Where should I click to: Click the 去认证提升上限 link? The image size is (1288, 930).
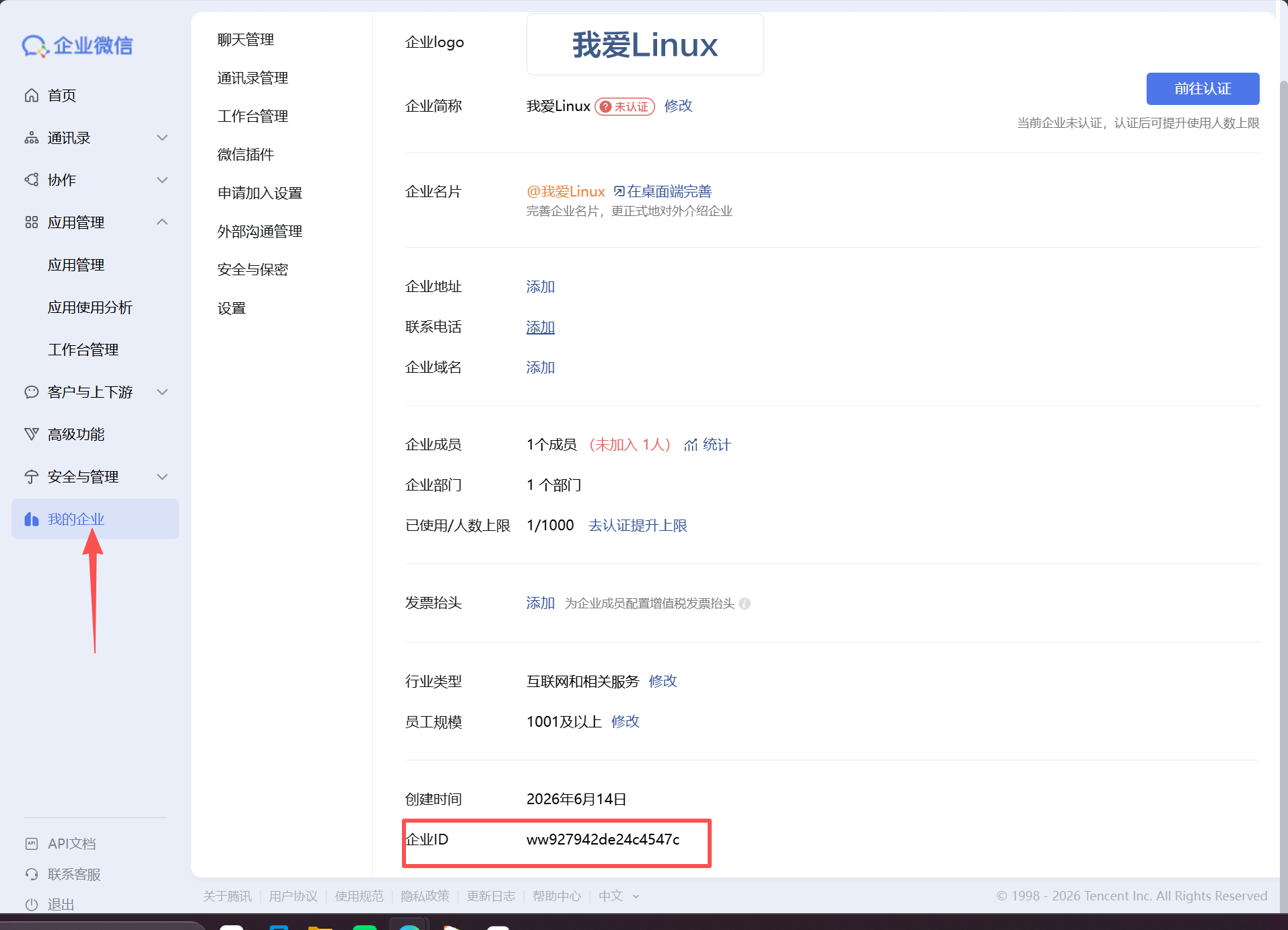point(638,526)
